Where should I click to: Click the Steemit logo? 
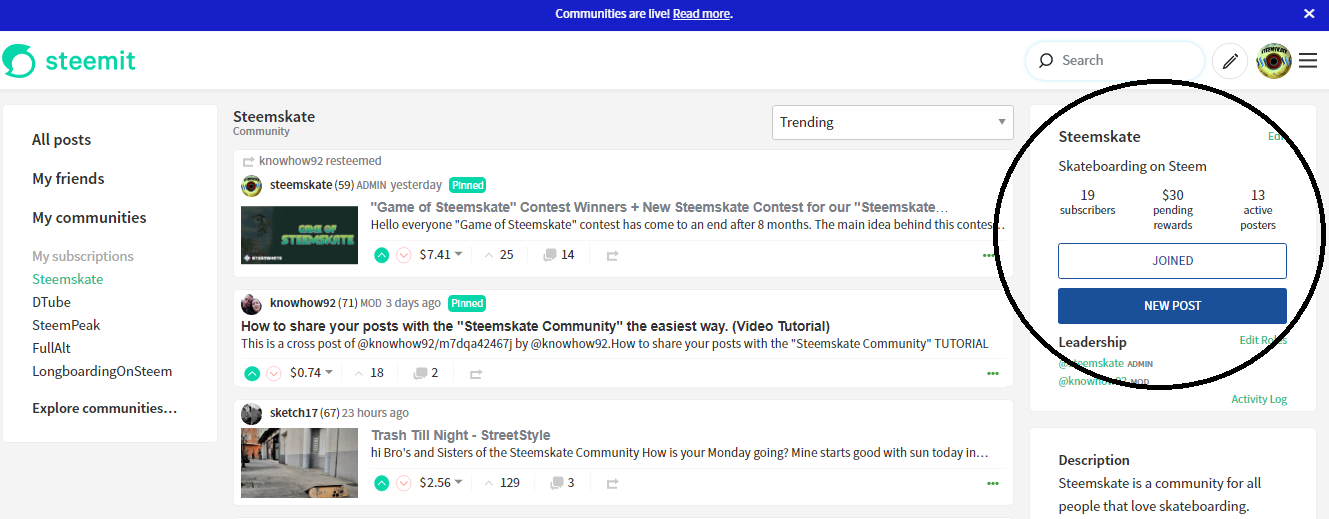pyautogui.click(x=69, y=61)
